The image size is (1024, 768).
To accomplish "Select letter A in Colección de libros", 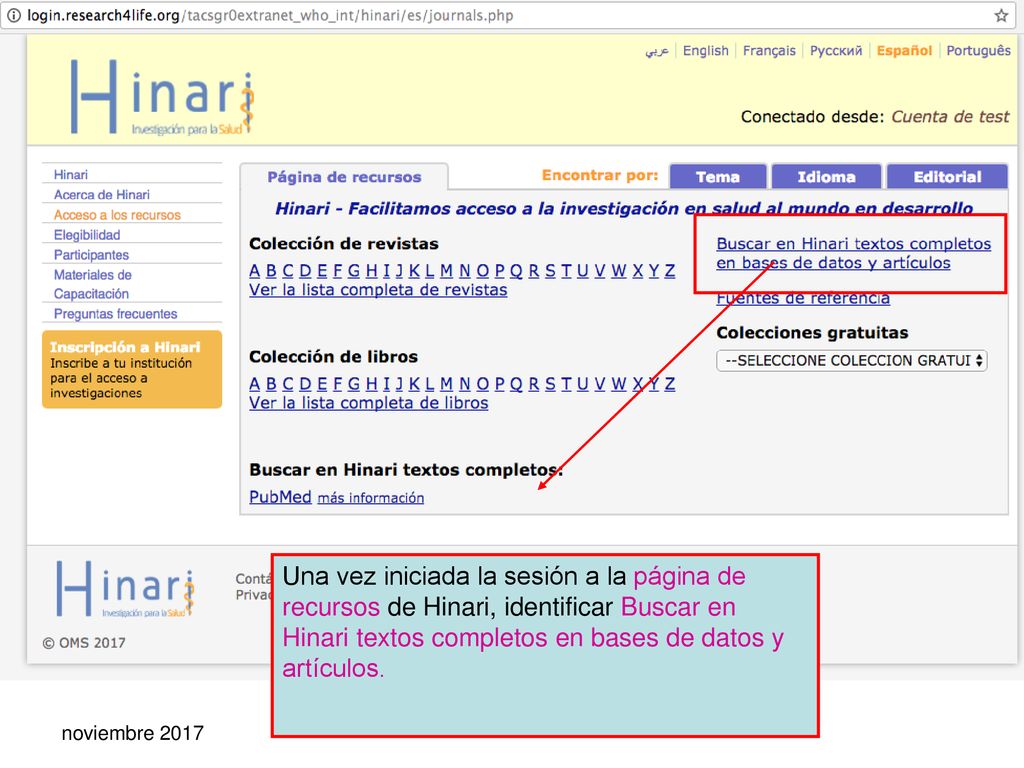I will (255, 384).
